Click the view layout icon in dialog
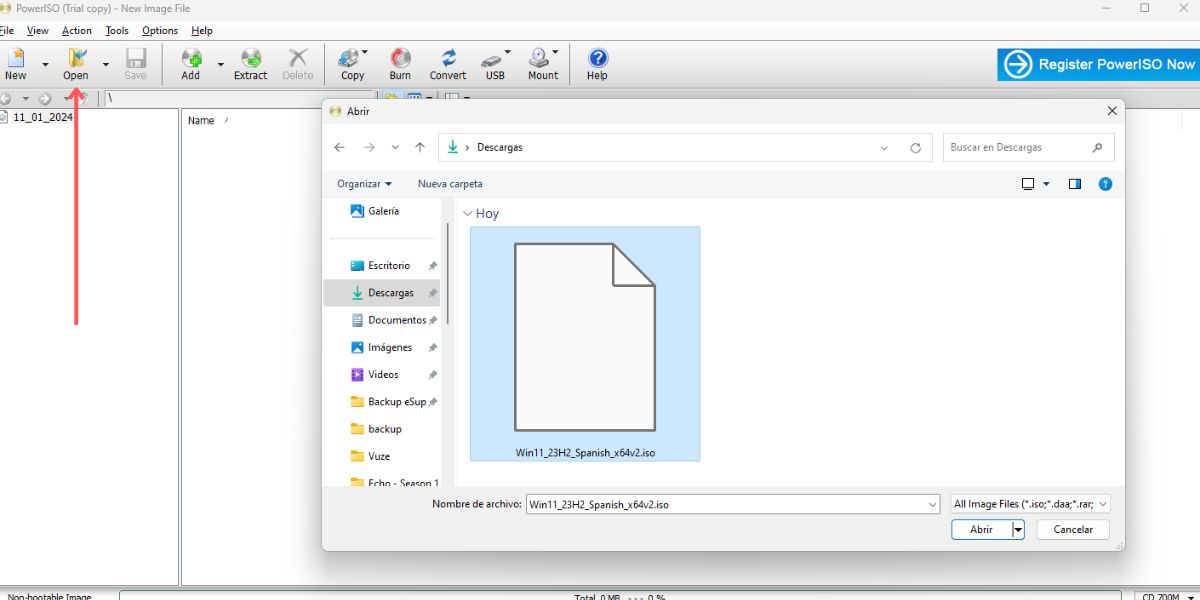 [1028, 184]
